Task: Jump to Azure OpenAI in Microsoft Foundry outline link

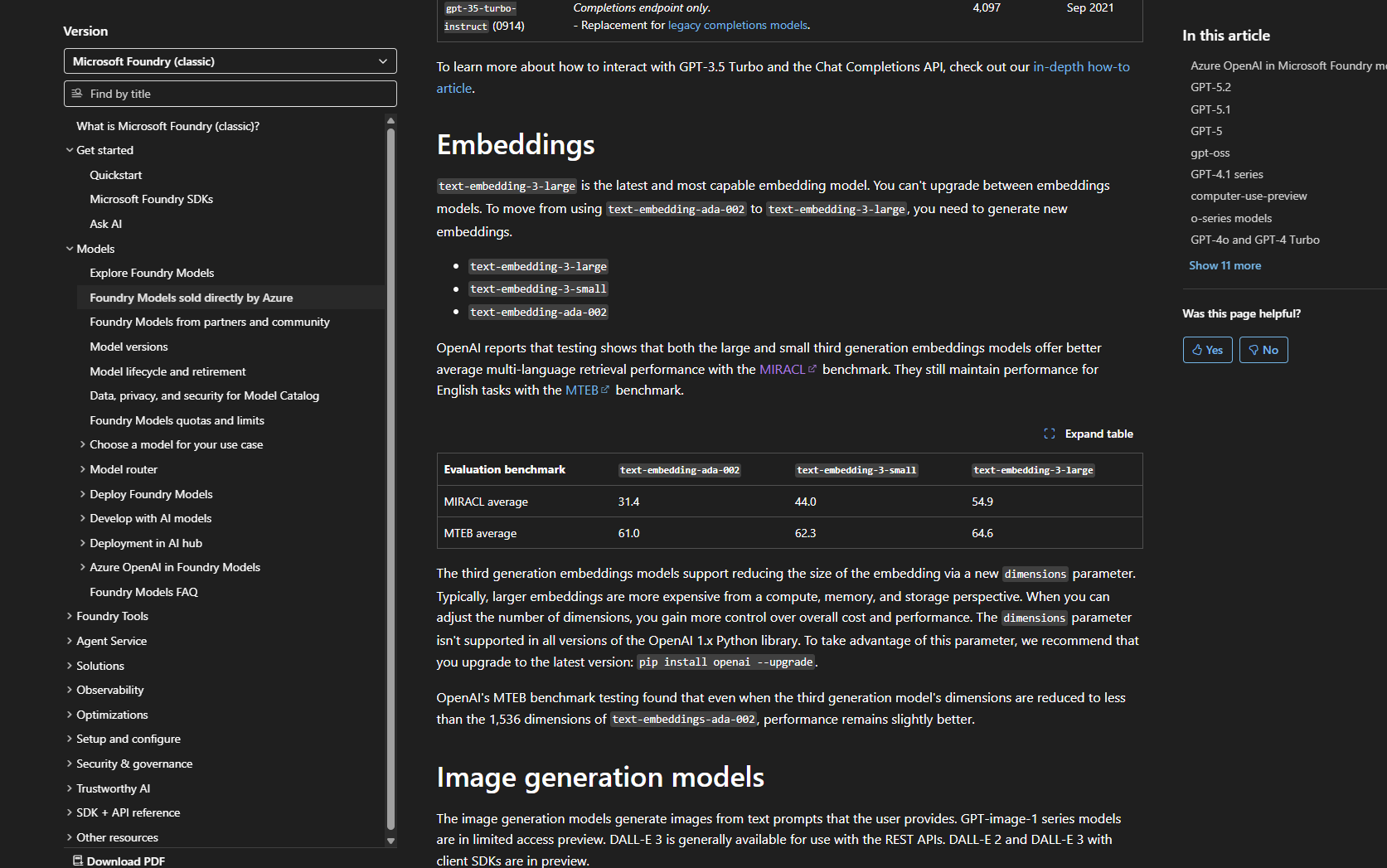Action: [1288, 65]
